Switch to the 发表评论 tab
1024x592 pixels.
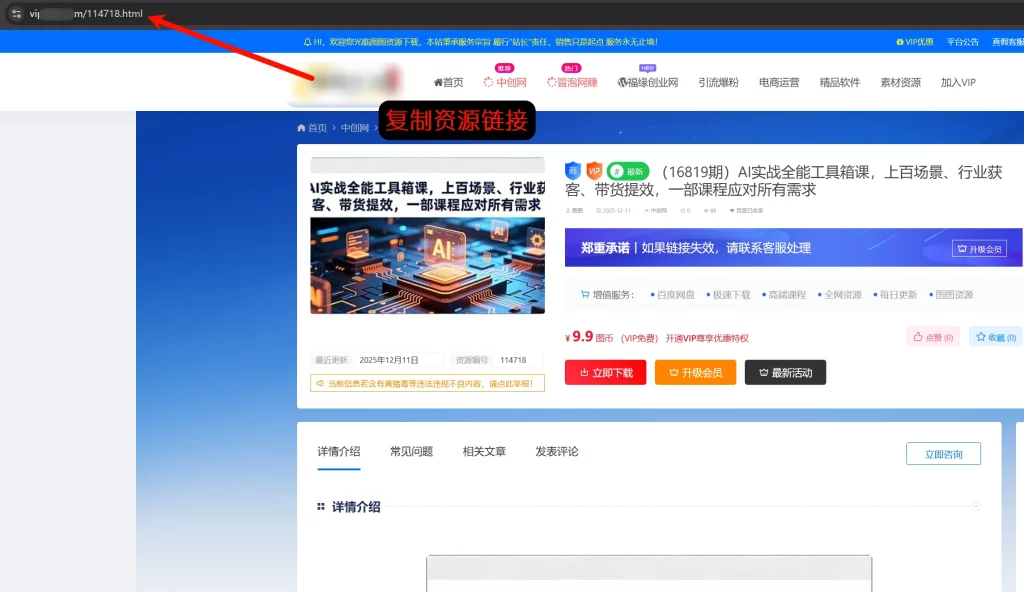pos(556,451)
